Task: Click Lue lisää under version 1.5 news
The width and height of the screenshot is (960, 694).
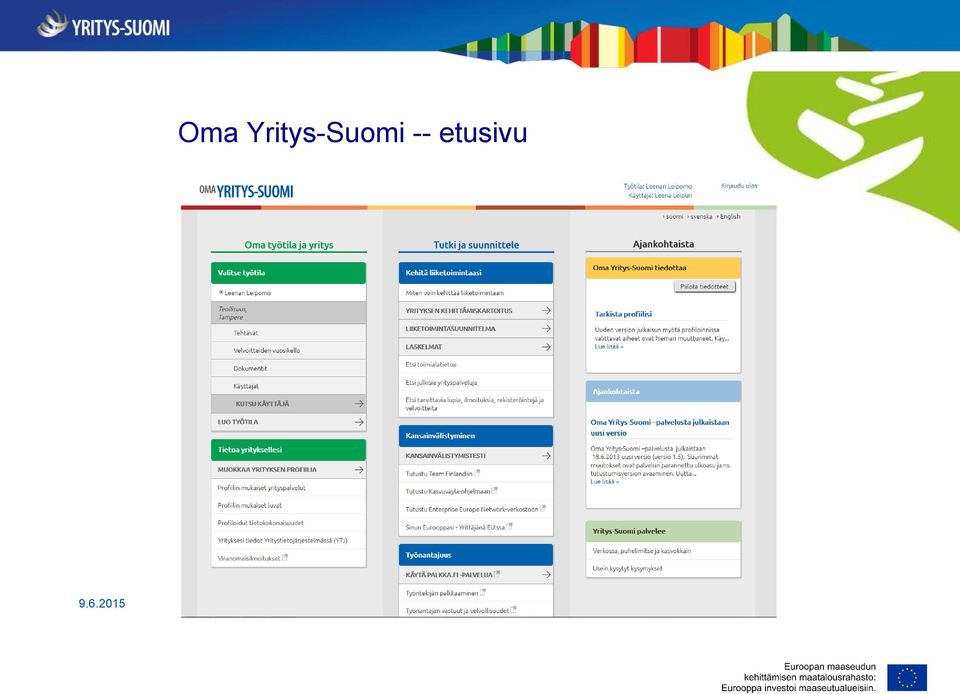Action: coord(604,482)
